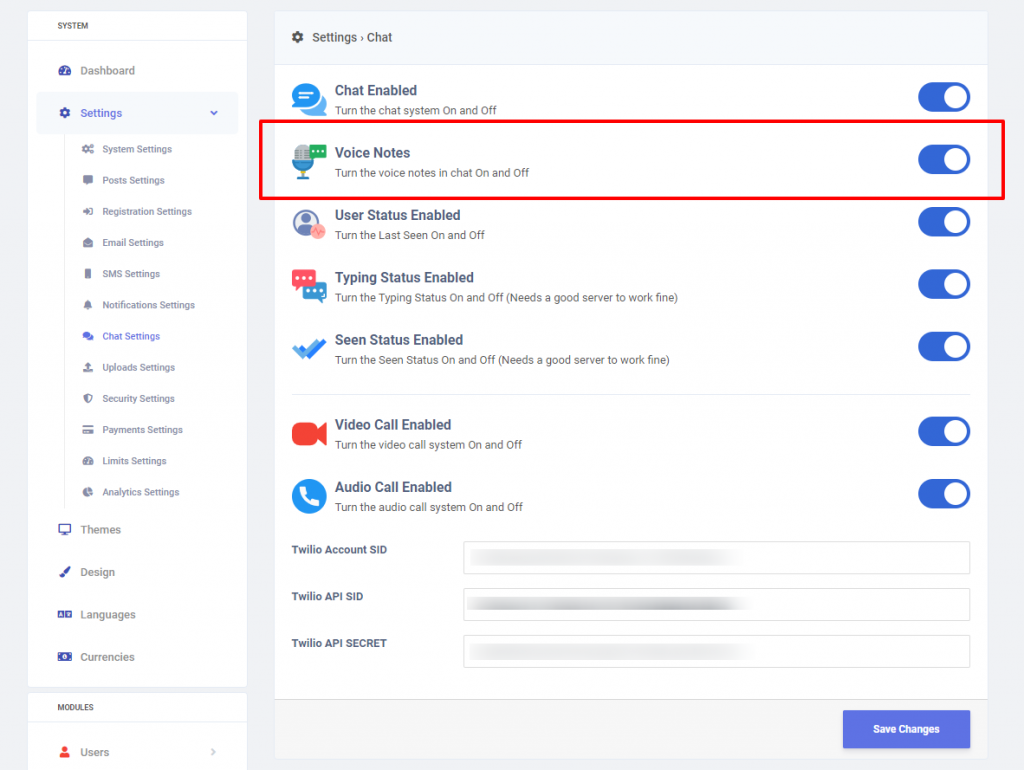Click the System Settings cogs icon
This screenshot has width=1024, height=770.
click(88, 149)
